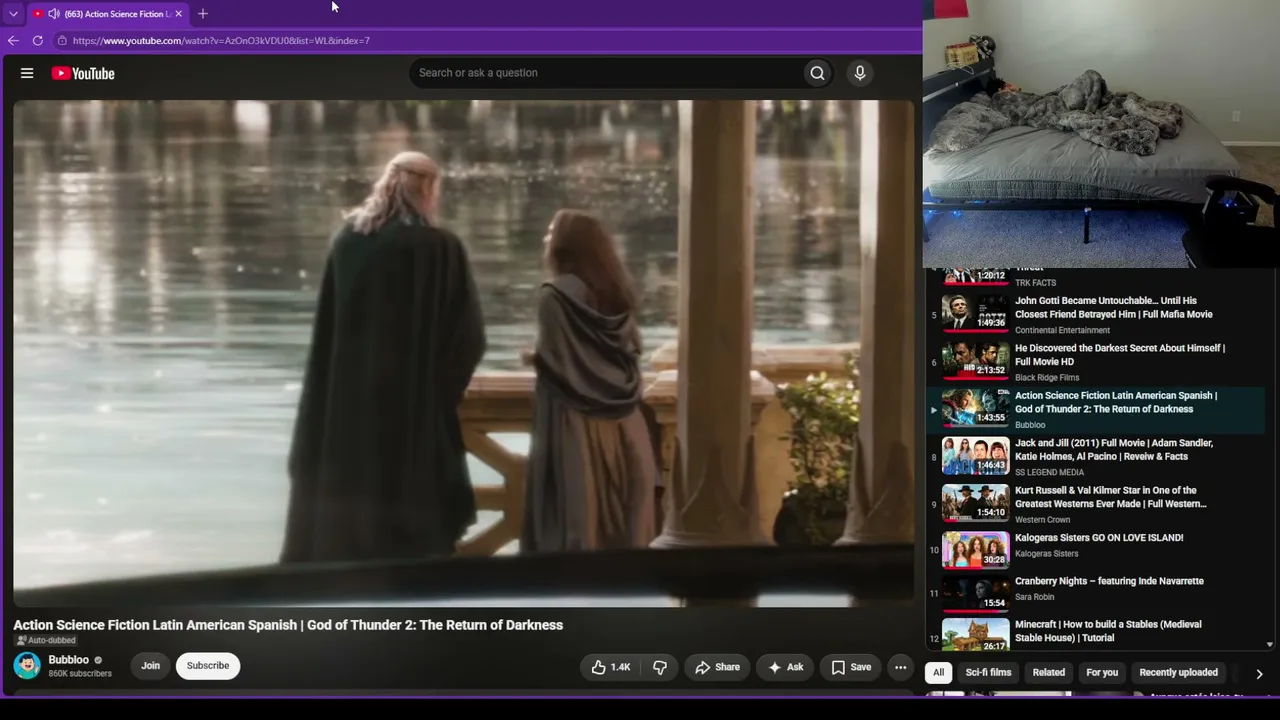The image size is (1280, 720).
Task: Open more actions three-dot menu
Action: [900, 667]
